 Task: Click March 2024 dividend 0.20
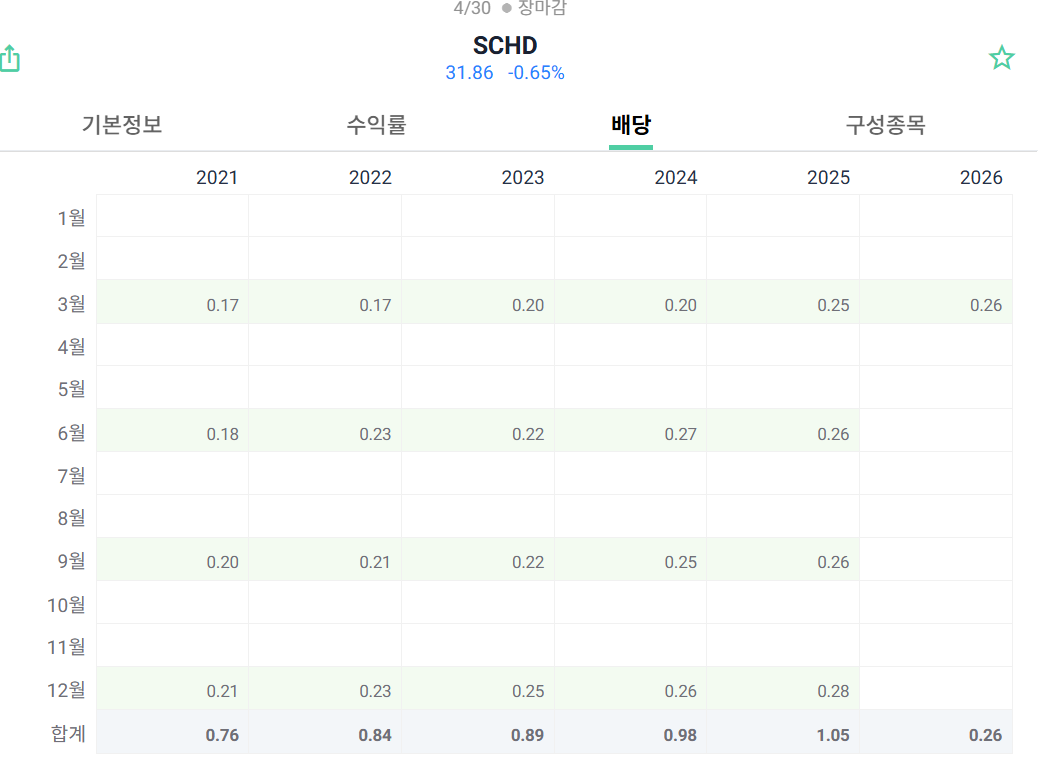click(x=680, y=305)
